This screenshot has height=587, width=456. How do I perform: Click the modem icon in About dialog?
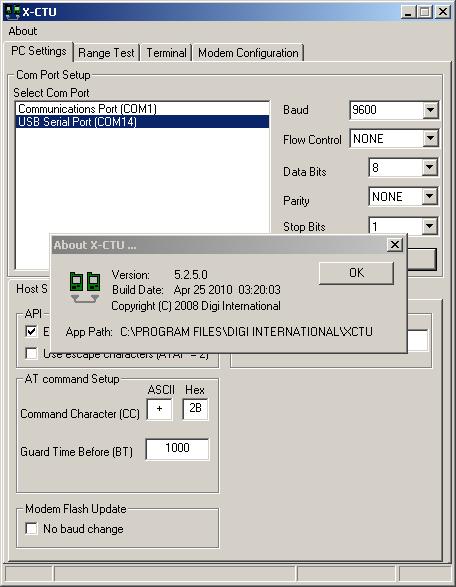(x=85, y=287)
